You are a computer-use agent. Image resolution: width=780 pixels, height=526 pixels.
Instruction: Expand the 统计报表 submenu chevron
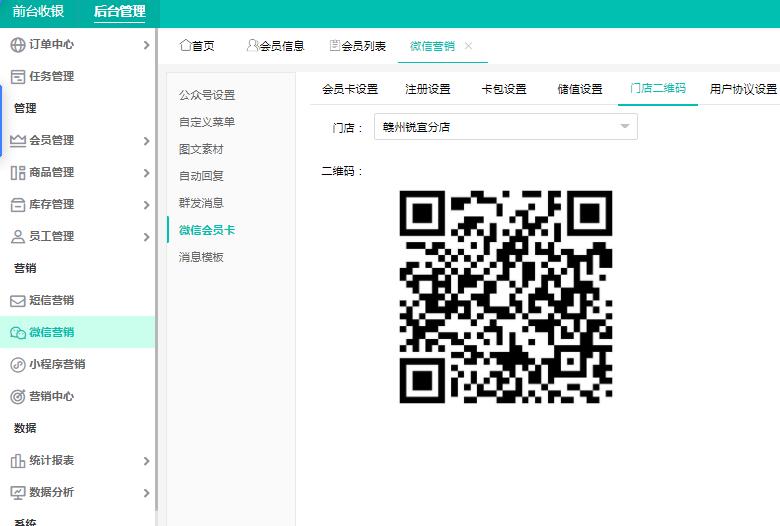146,461
